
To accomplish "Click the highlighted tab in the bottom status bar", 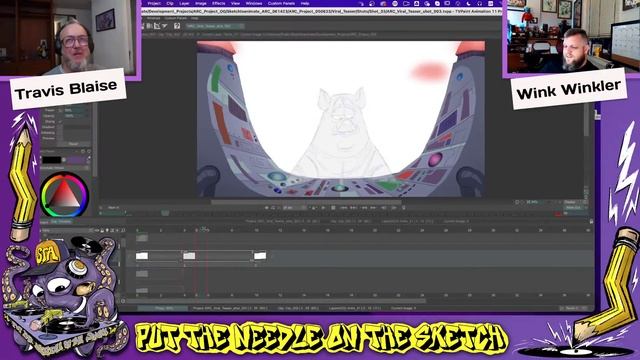I will [163, 308].
